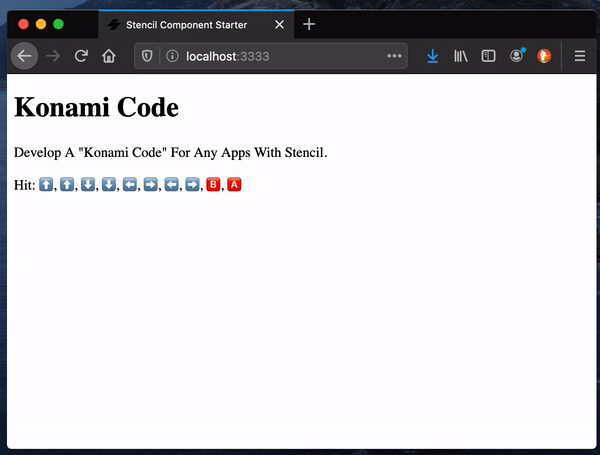Focus the localhost:3333 address bar
This screenshot has width=600, height=455.
tap(271, 56)
